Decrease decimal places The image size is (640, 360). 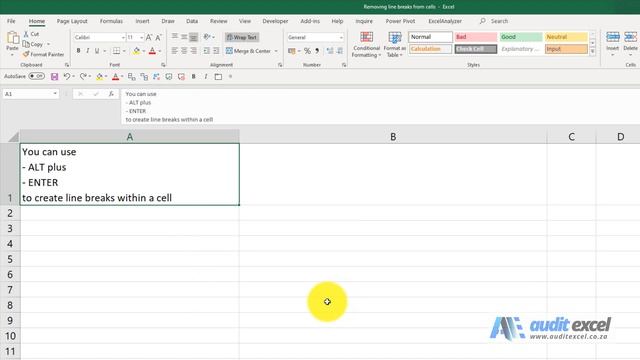(x=340, y=51)
